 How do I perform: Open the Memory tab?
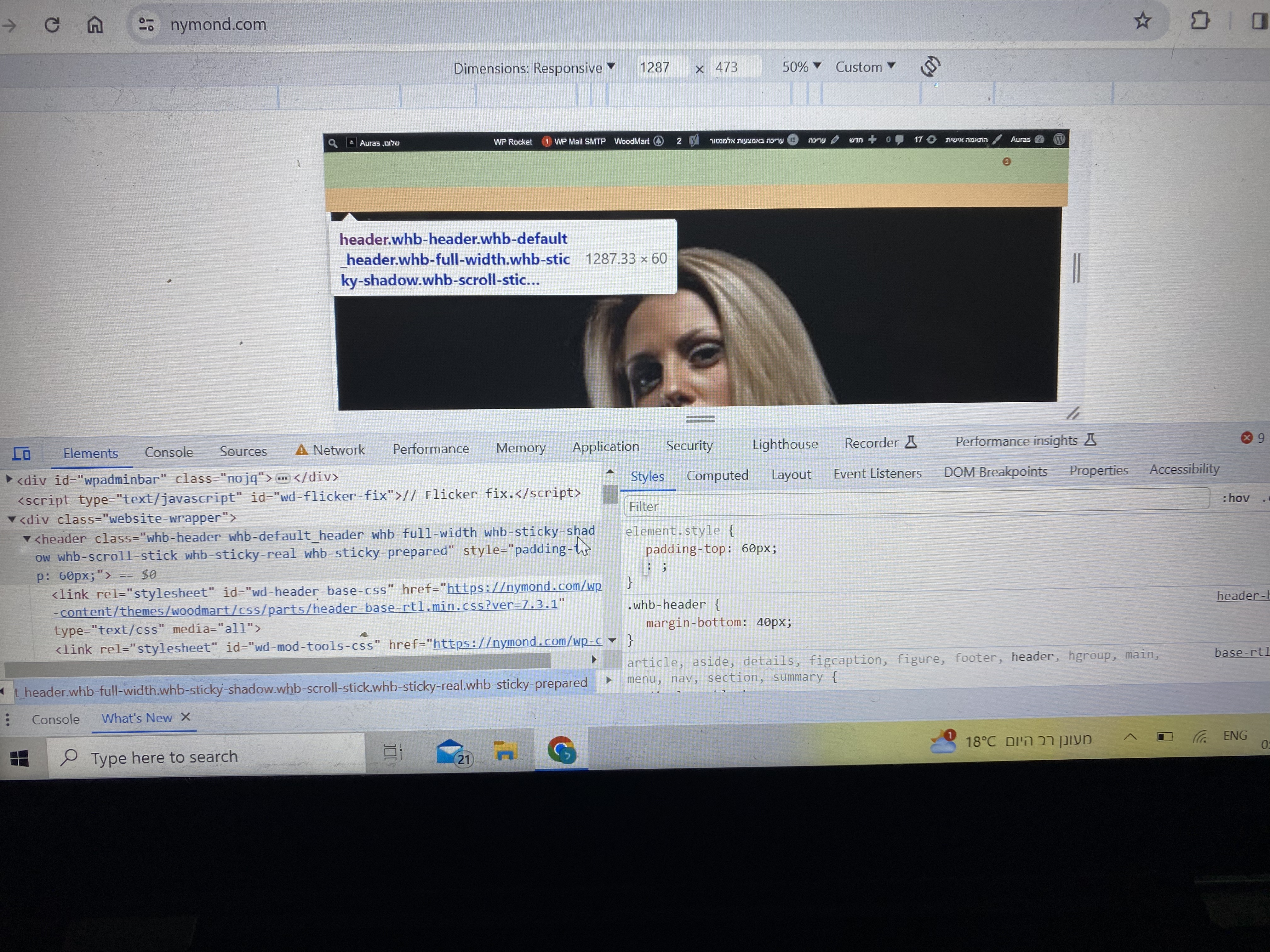(x=521, y=448)
